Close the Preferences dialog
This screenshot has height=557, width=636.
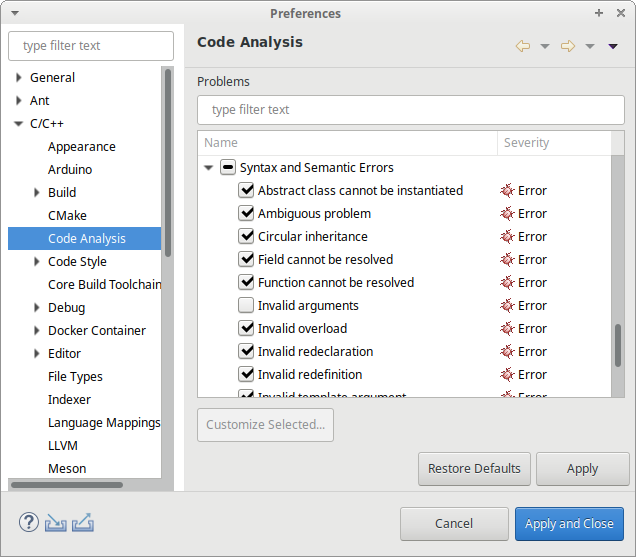[x=621, y=13]
